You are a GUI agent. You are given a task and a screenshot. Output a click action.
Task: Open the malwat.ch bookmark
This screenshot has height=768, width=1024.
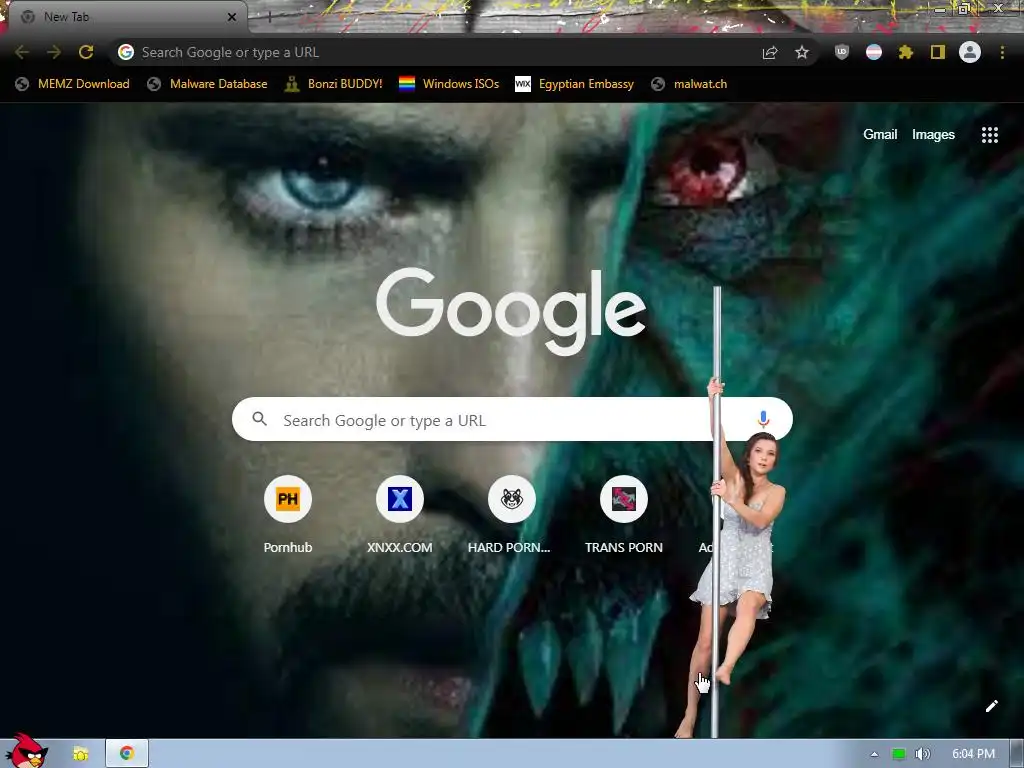click(689, 84)
